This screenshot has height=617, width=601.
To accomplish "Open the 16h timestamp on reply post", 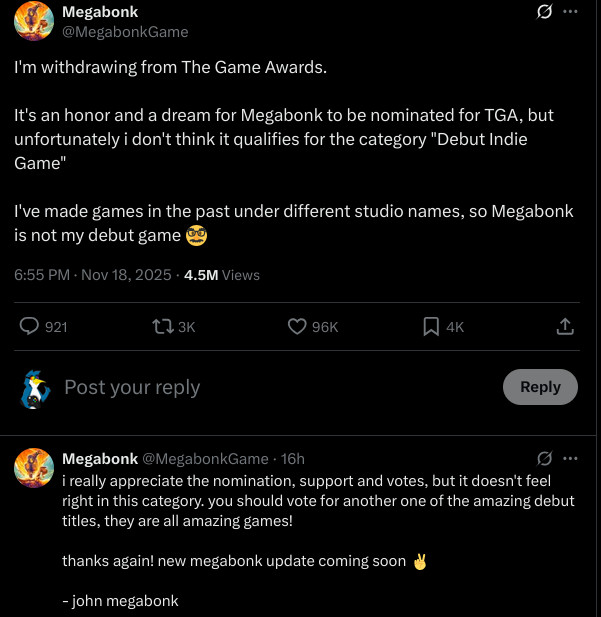I will coord(293,458).
